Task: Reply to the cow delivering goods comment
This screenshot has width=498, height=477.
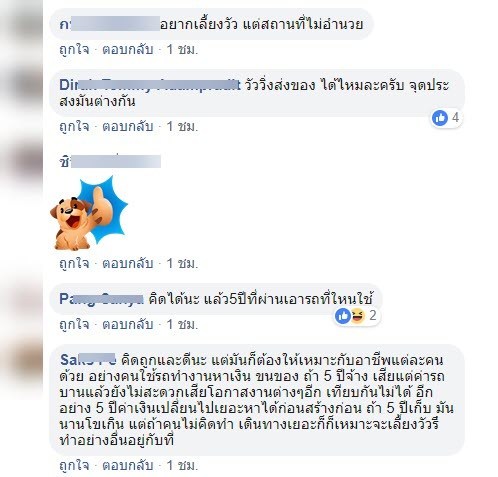Action: [127, 126]
